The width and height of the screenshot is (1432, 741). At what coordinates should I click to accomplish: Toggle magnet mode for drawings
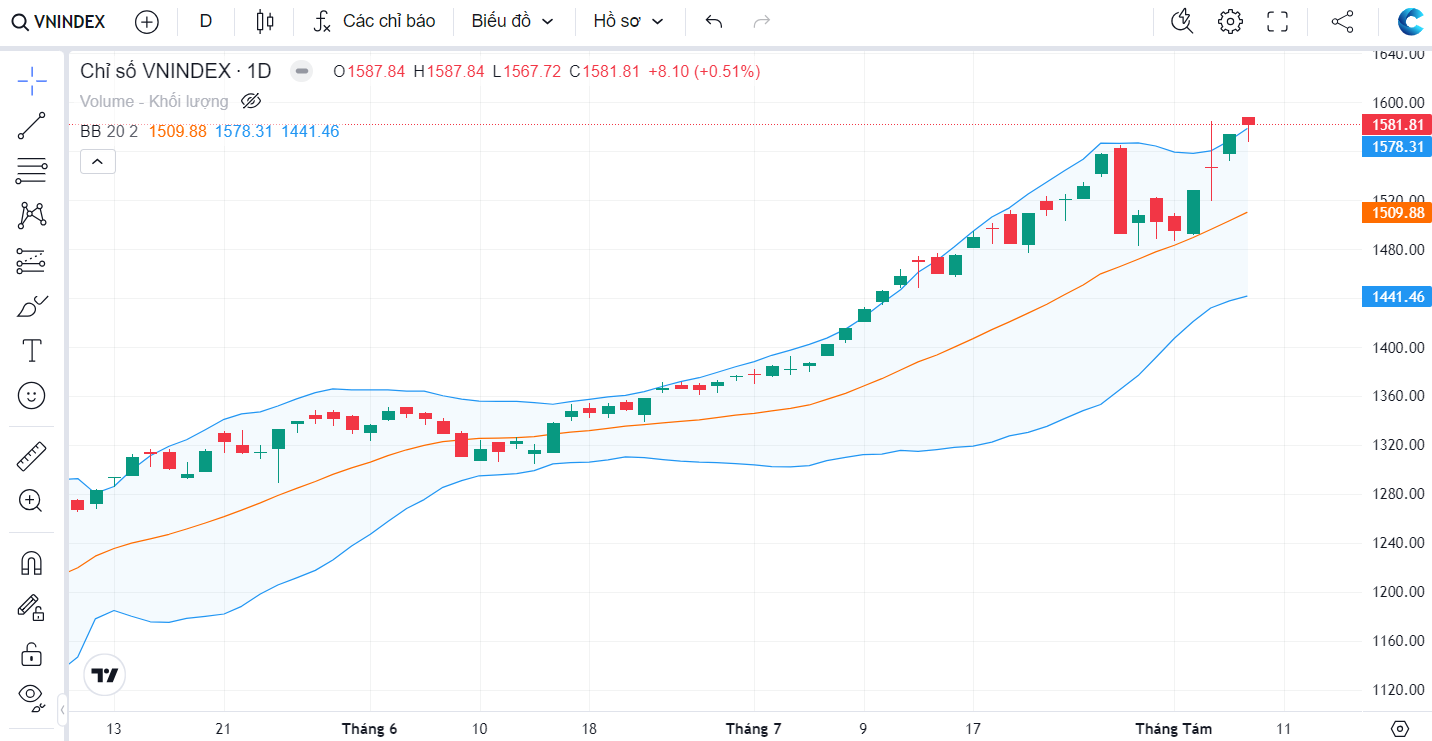[x=32, y=563]
